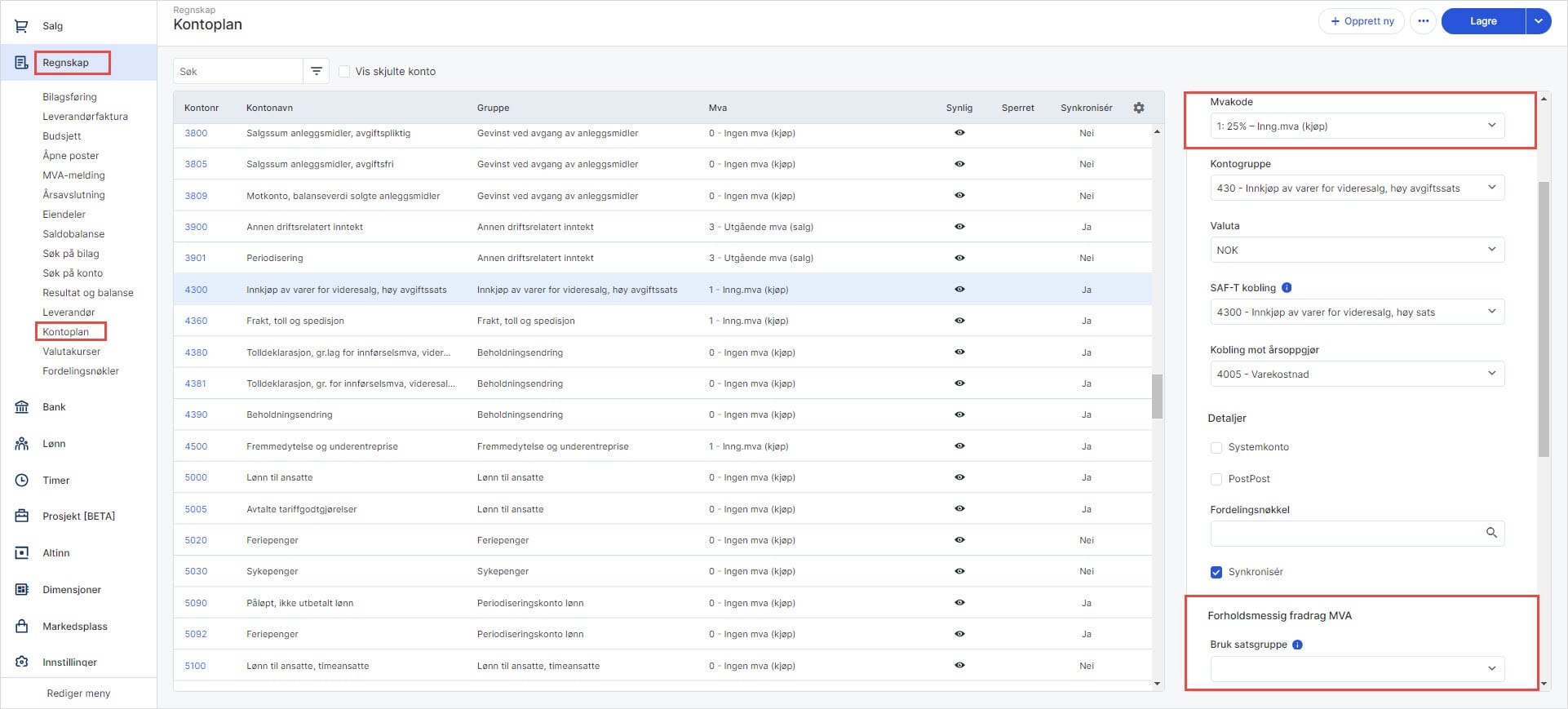This screenshot has height=709, width=1568.
Task: Open account number 5000 link
Action: coord(196,477)
